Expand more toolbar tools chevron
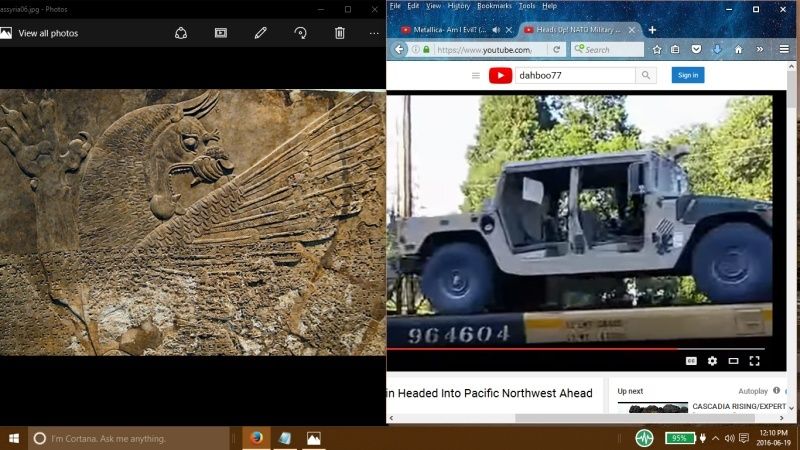This screenshot has width=800, height=450. click(x=760, y=49)
